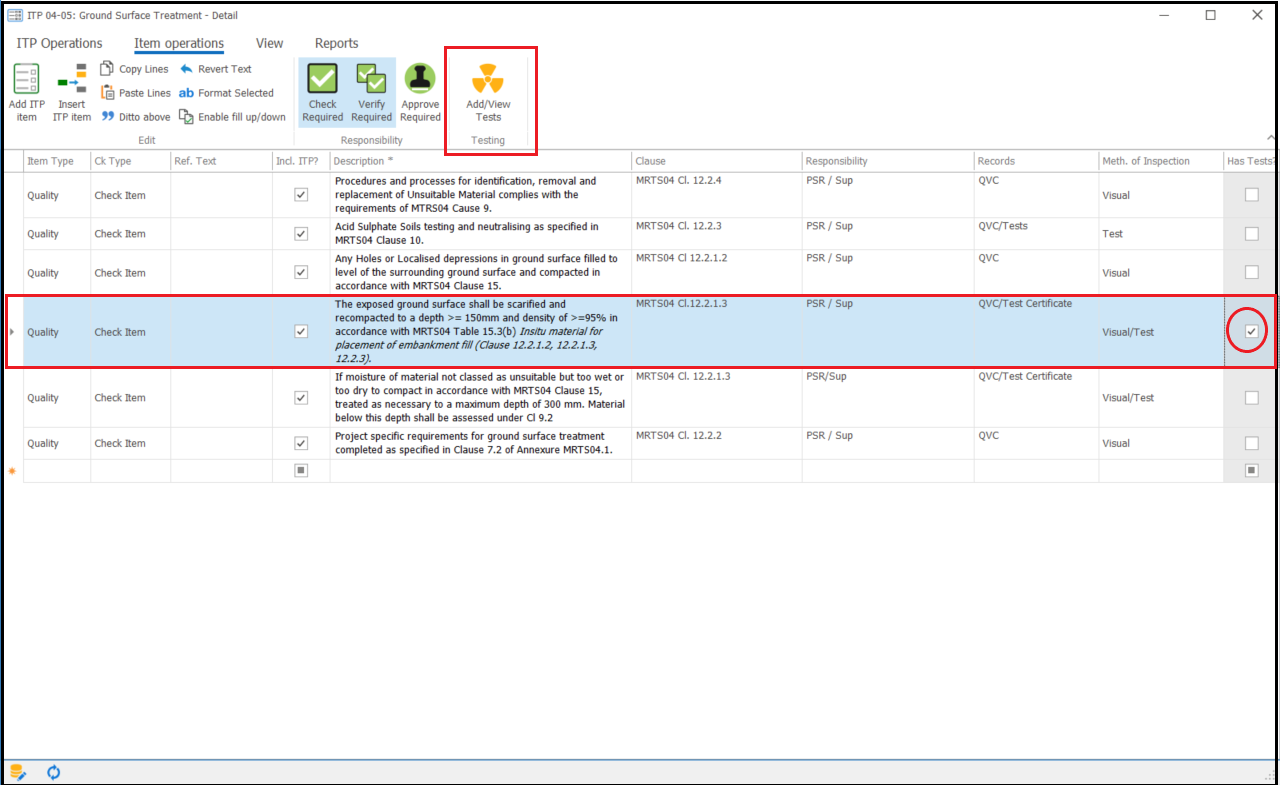Screen dimensions: 1280x785
Task: Toggle Enable fill up/down
Action: (232, 117)
